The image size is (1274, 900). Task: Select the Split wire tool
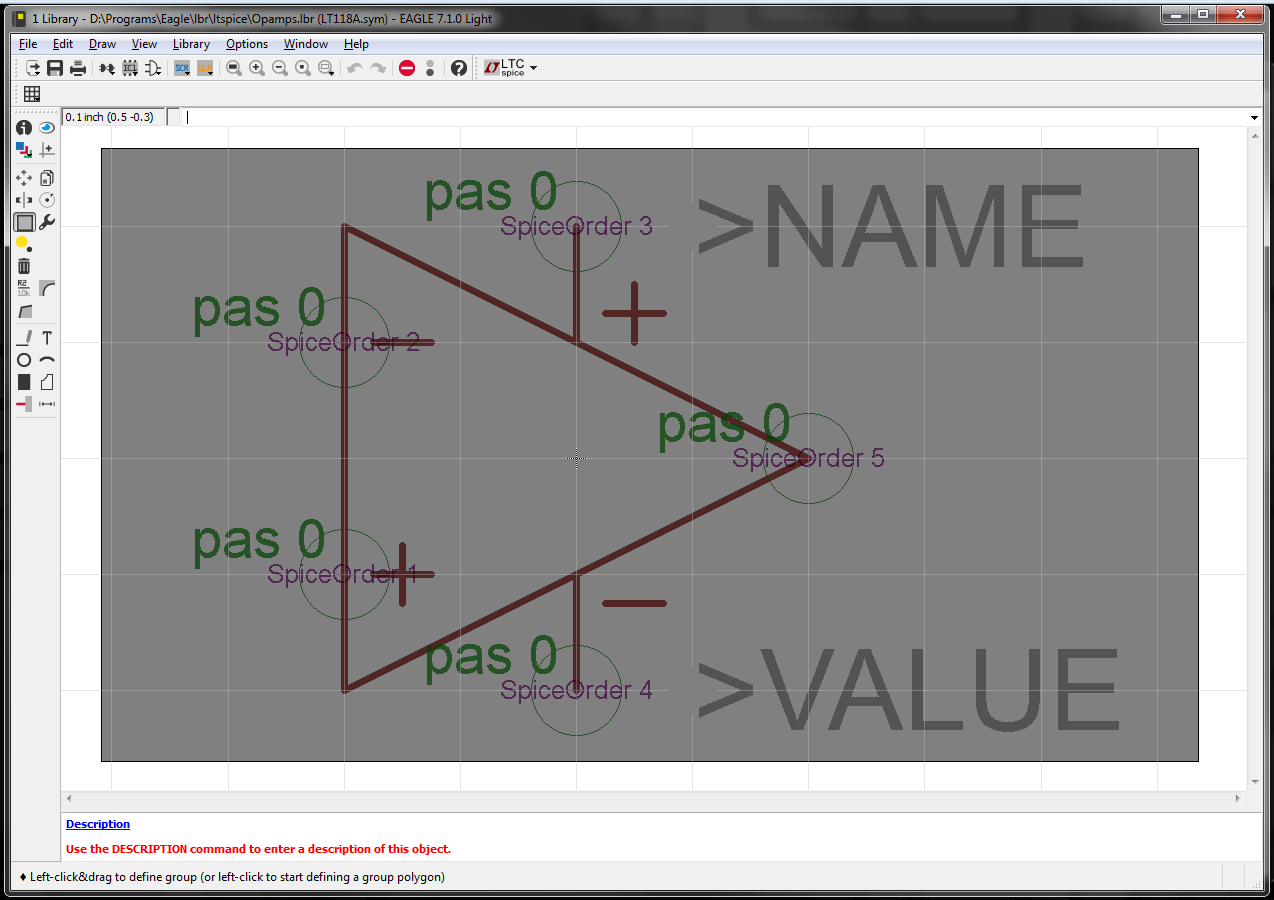coord(24,311)
